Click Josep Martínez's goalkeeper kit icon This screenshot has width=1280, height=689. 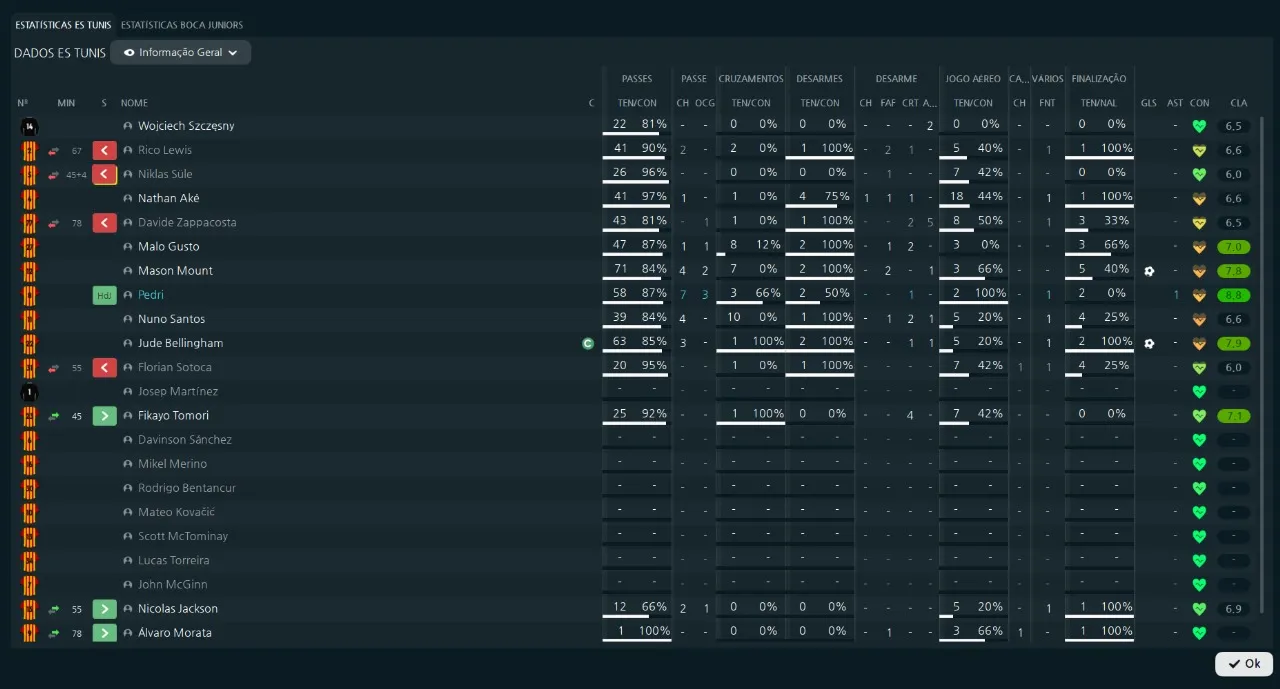(29, 391)
